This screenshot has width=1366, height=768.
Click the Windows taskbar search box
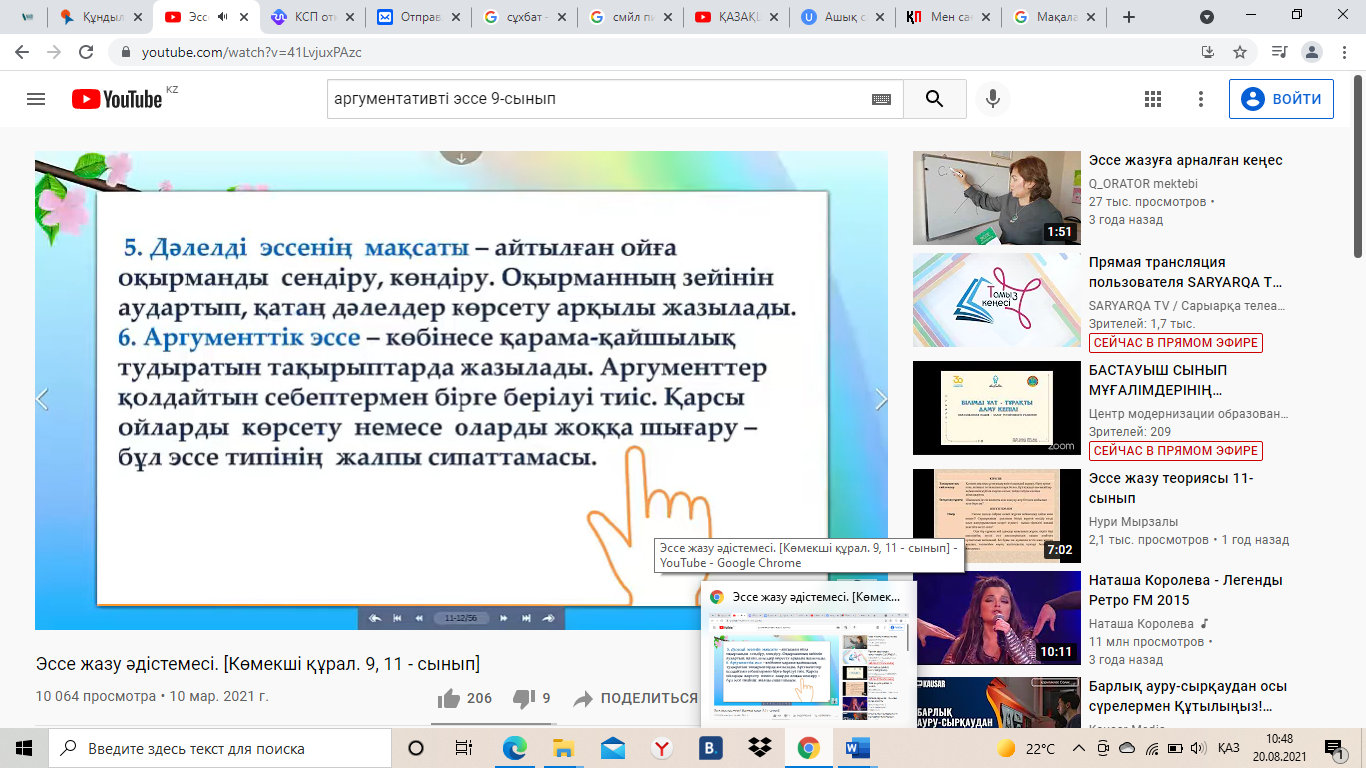coord(220,748)
